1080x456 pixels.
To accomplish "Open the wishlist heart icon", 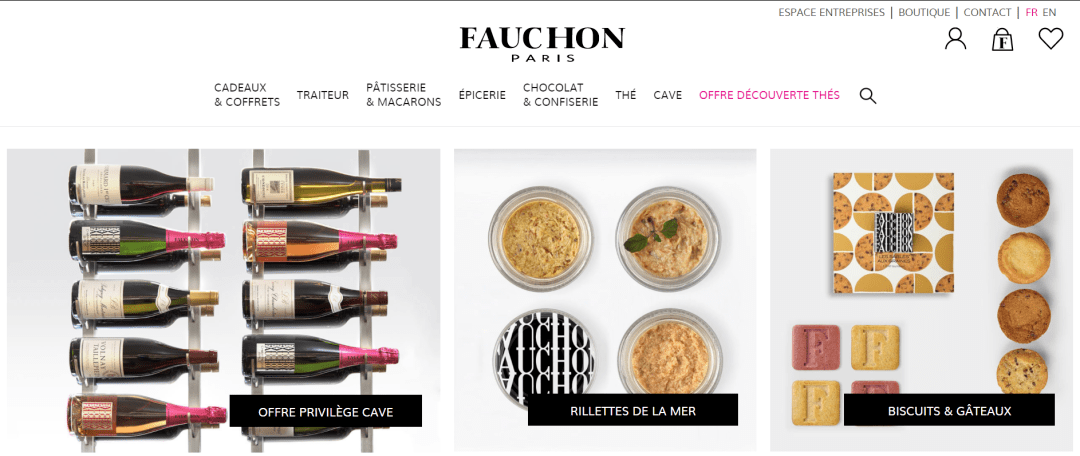I will click(x=1050, y=38).
